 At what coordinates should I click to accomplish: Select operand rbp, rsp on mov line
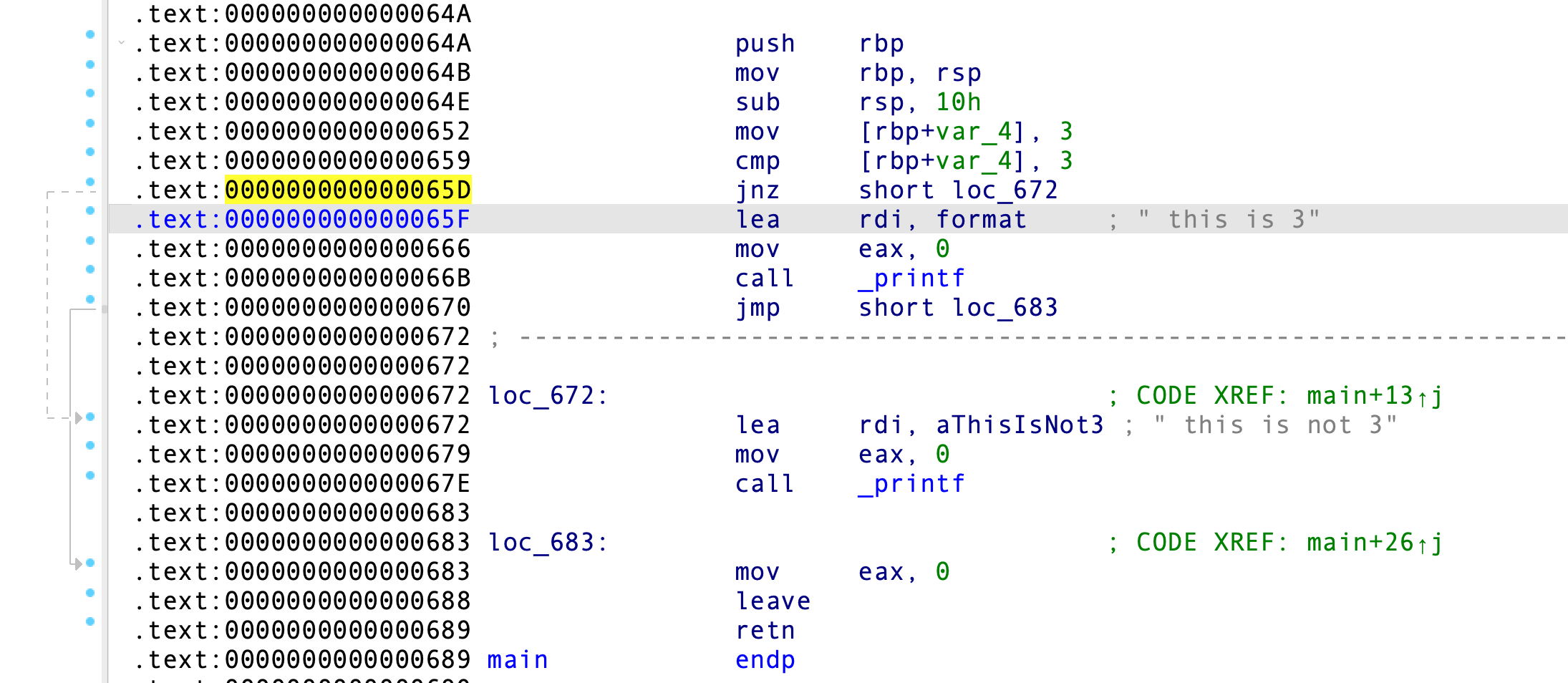click(x=920, y=73)
